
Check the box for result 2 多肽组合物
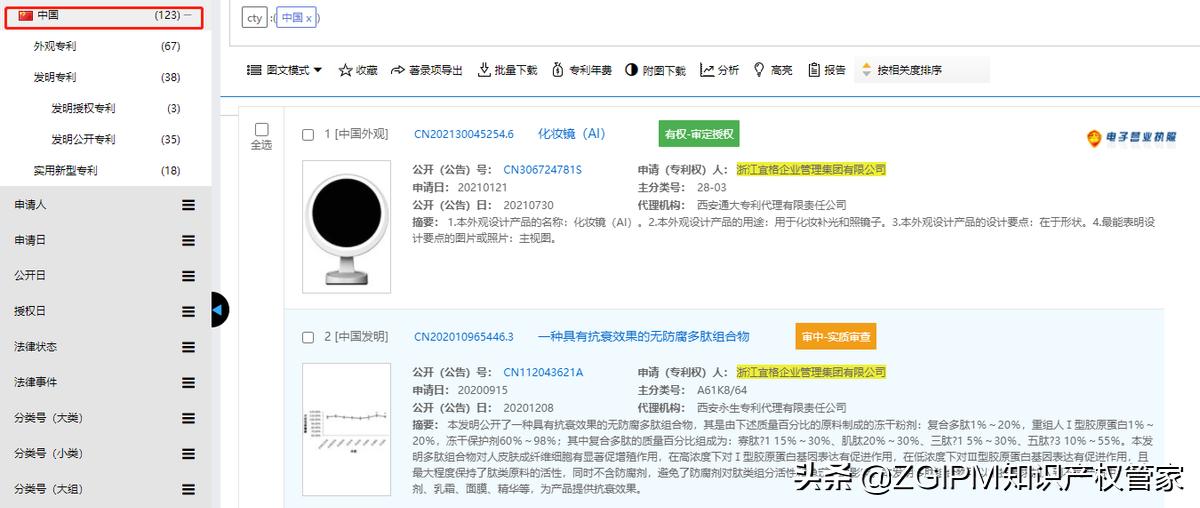308,337
